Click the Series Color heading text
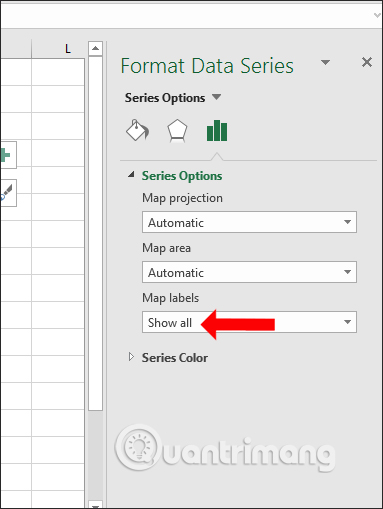Screen dimensions: 383x509 [175, 358]
